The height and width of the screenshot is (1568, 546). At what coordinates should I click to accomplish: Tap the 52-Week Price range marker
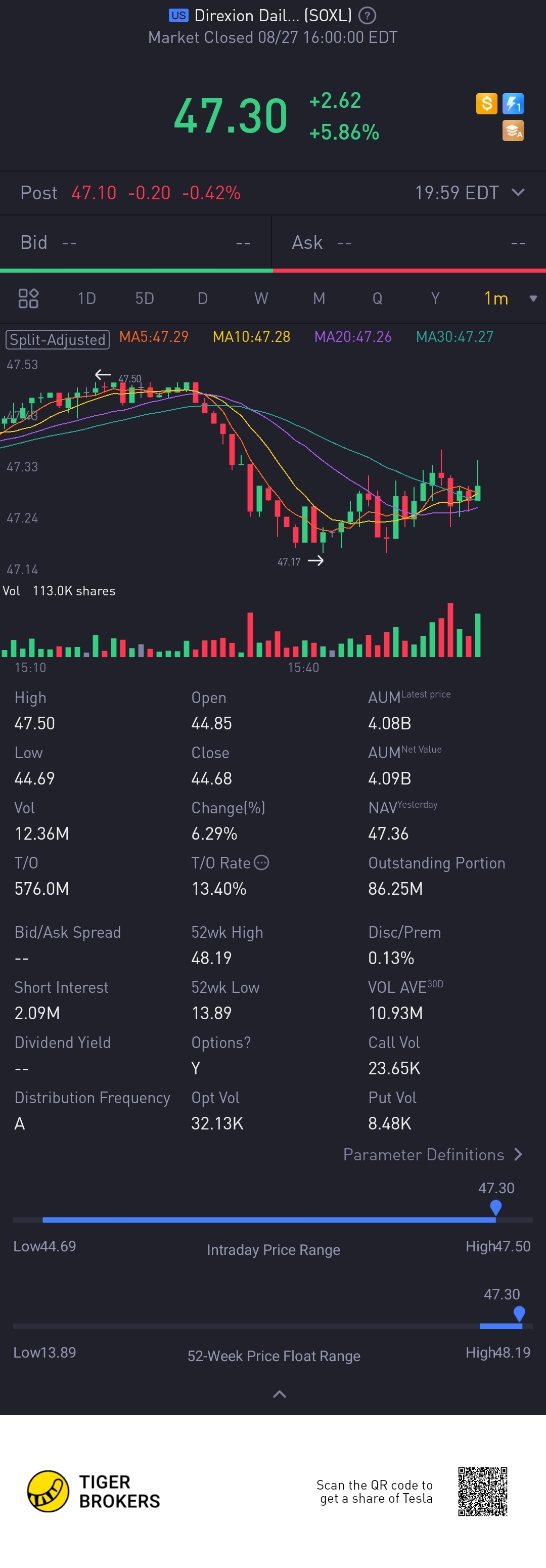pos(519,1313)
